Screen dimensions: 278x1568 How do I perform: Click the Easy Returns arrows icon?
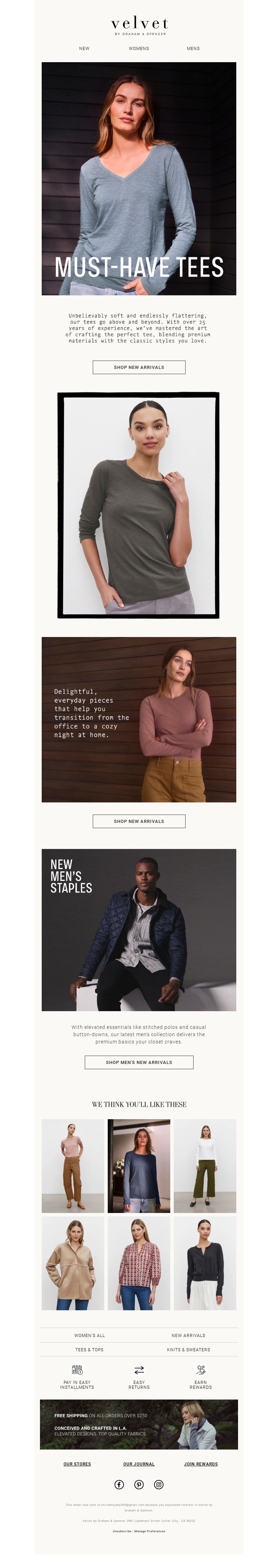click(139, 1370)
